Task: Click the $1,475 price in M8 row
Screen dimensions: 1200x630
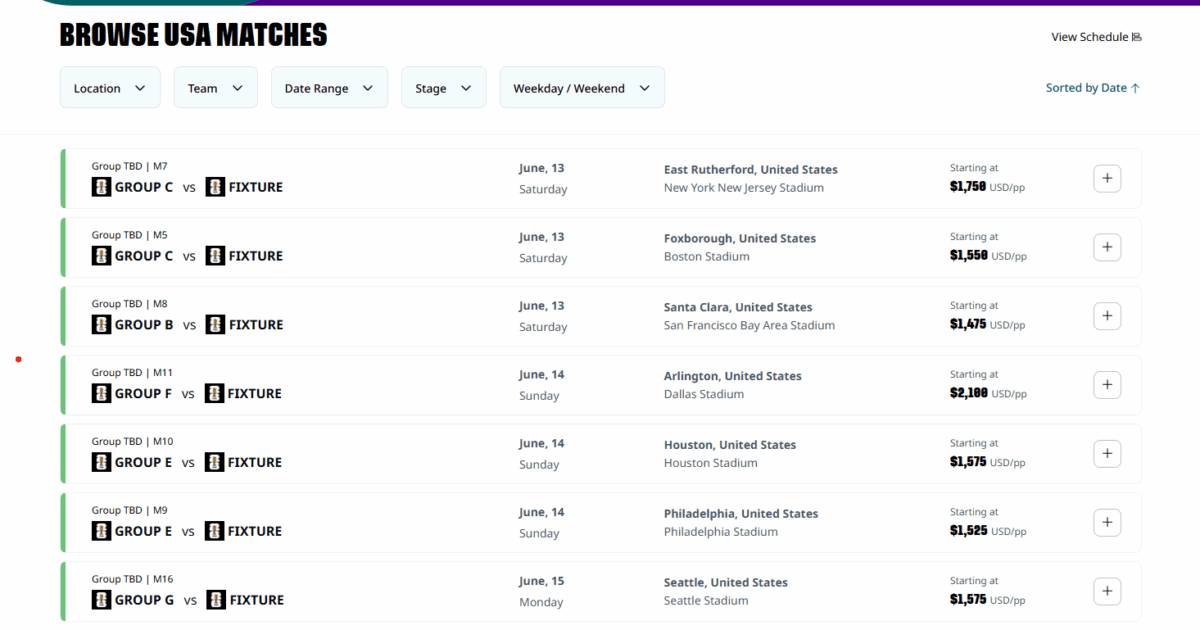Action: [968, 325]
